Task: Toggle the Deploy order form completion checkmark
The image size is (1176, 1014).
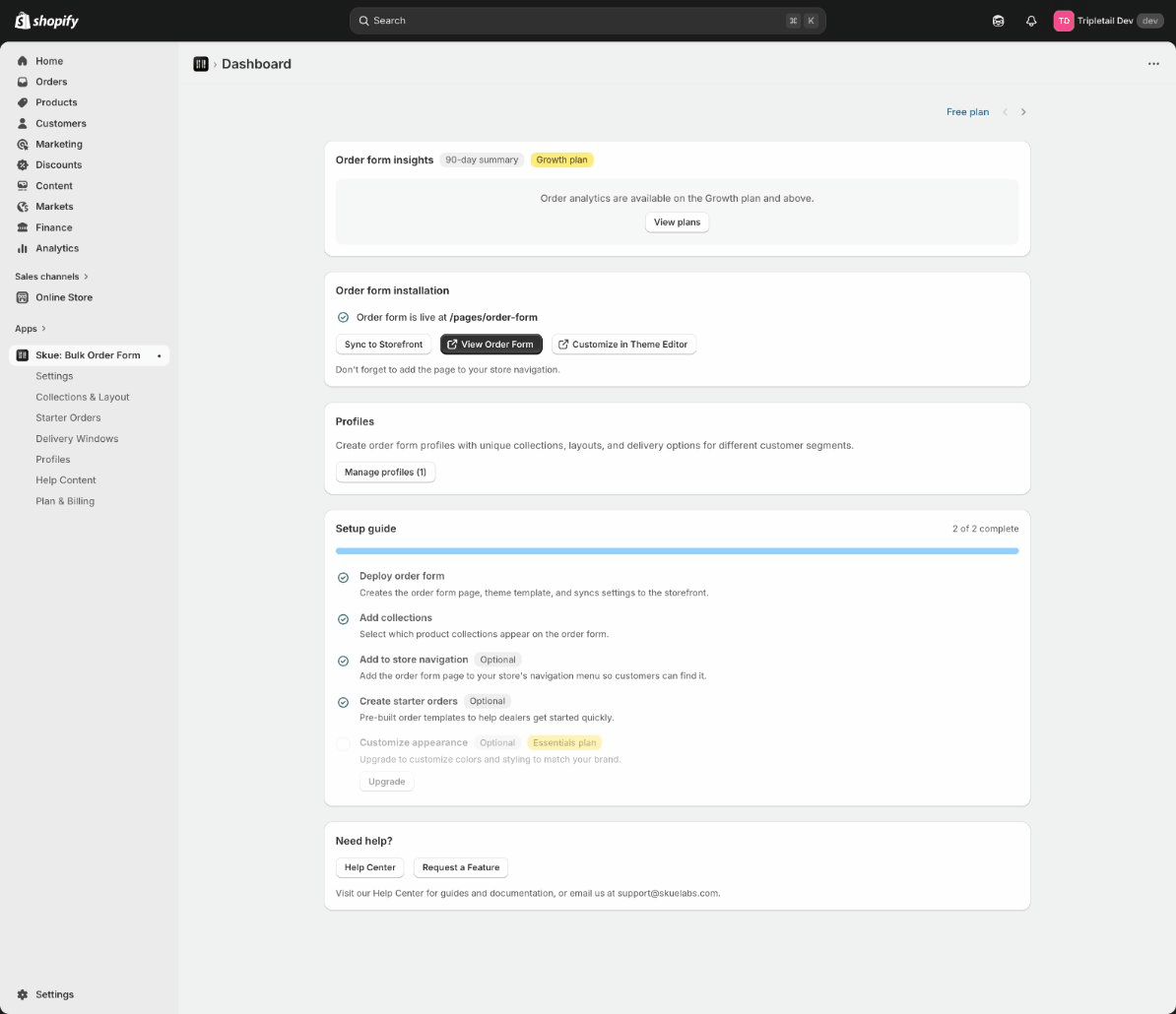Action: (x=343, y=577)
